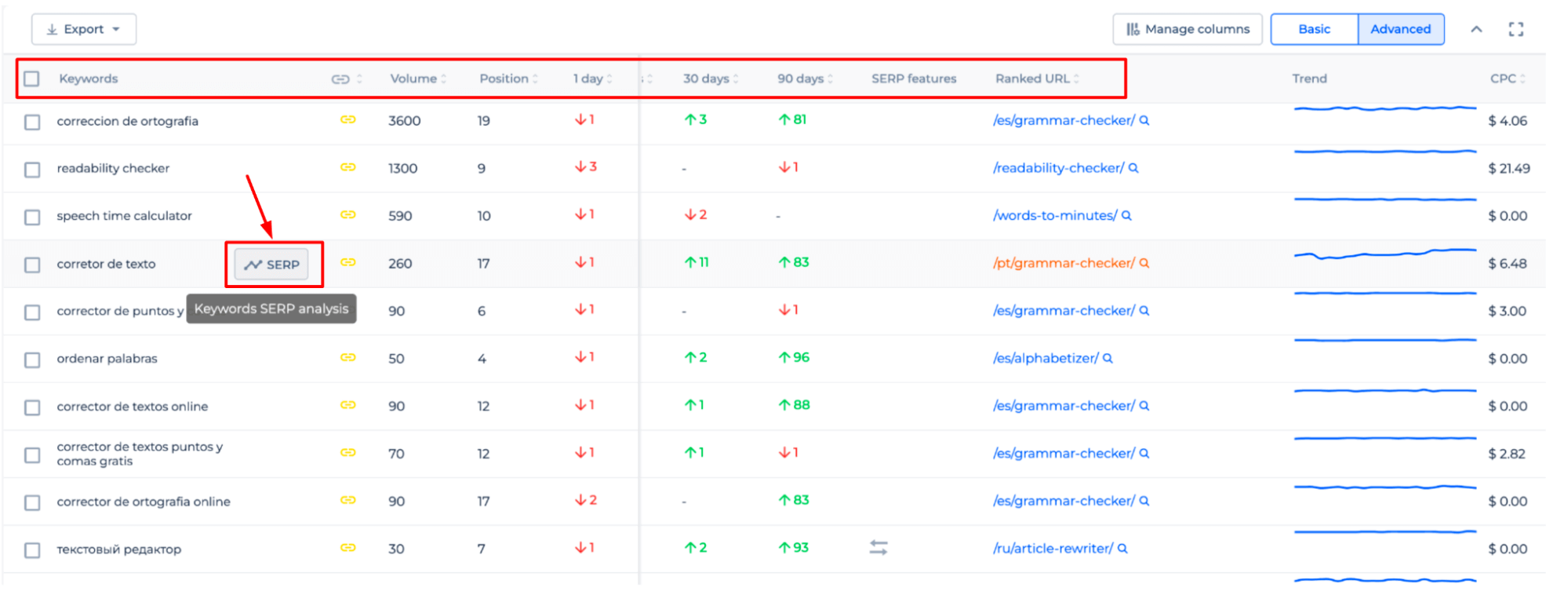Screen dimensions: 1568x595
Task: Check the 'speech time calculator' row
Action: [32, 217]
